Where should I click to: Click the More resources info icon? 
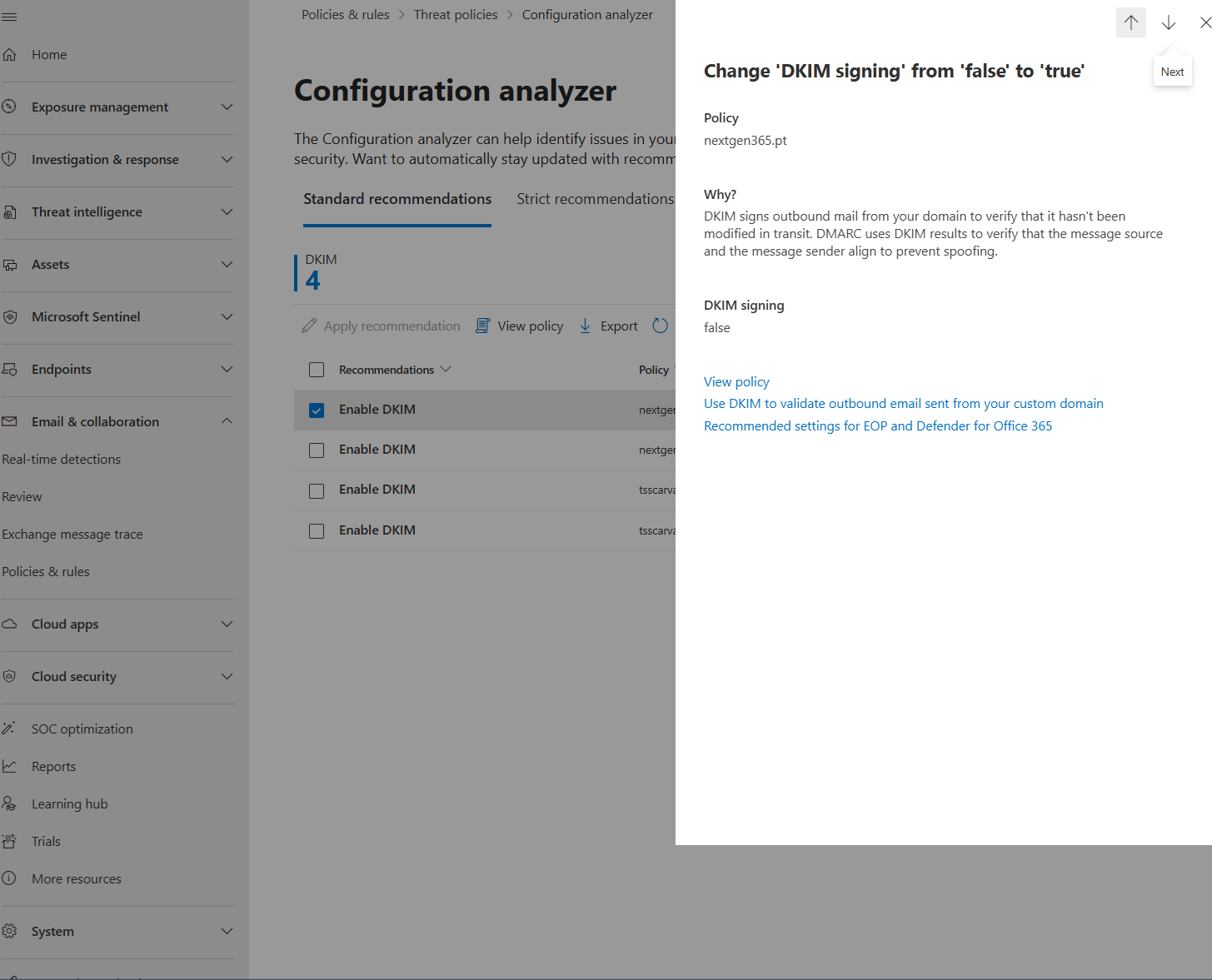coord(9,878)
